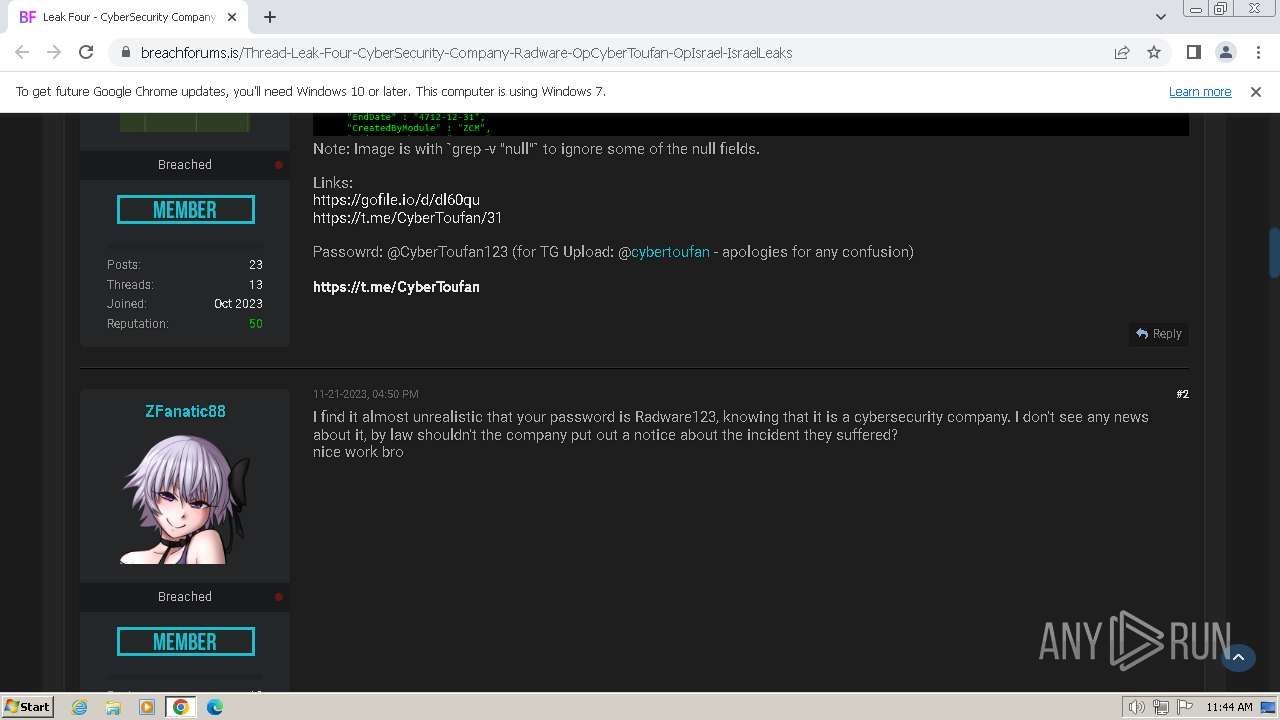The width and height of the screenshot is (1280, 720).
Task: Open the Chrome profile menu
Action: click(x=1225, y=52)
